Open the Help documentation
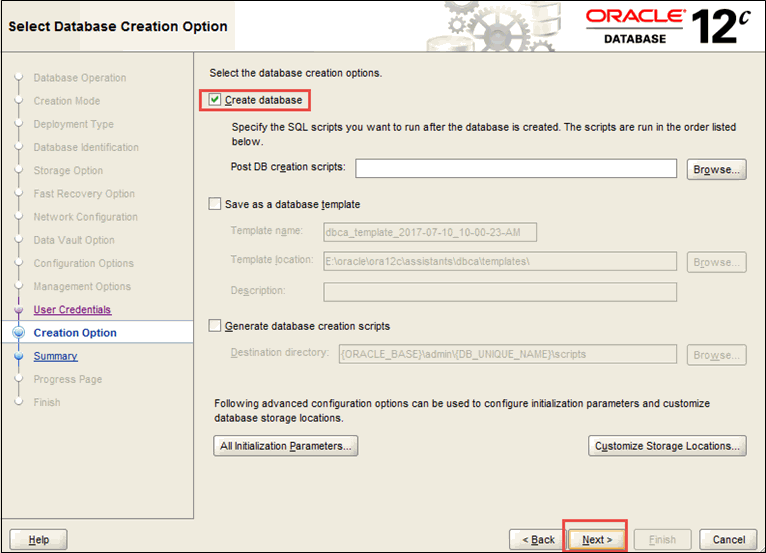Image resolution: width=766 pixels, height=553 pixels. [38, 539]
